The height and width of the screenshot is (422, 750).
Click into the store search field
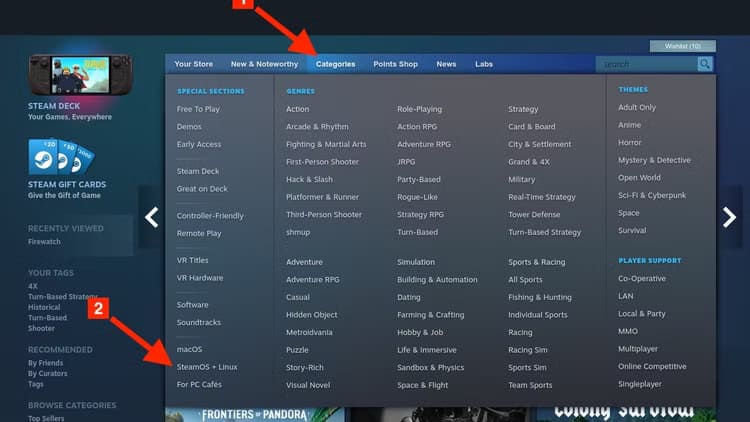[645, 64]
